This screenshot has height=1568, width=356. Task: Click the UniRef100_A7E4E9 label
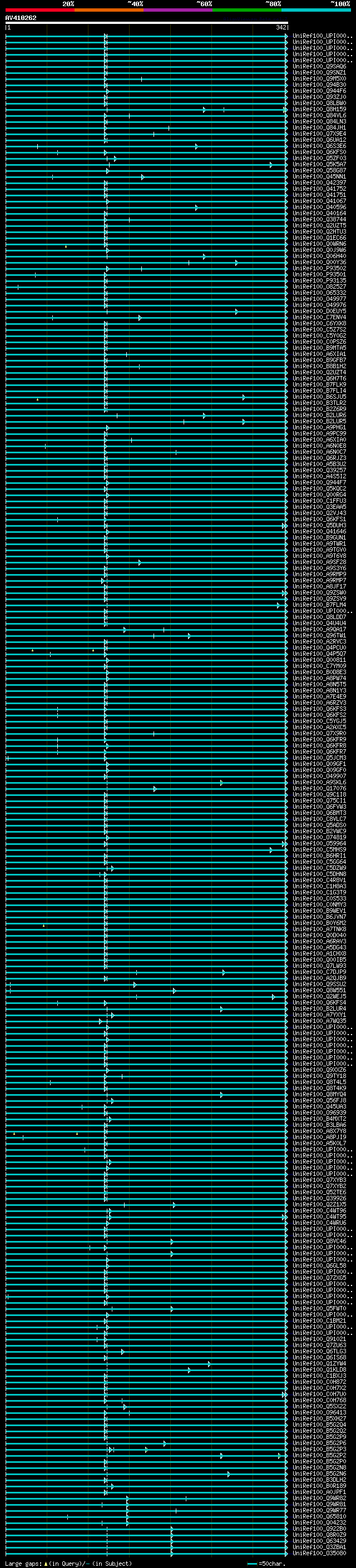click(319, 697)
